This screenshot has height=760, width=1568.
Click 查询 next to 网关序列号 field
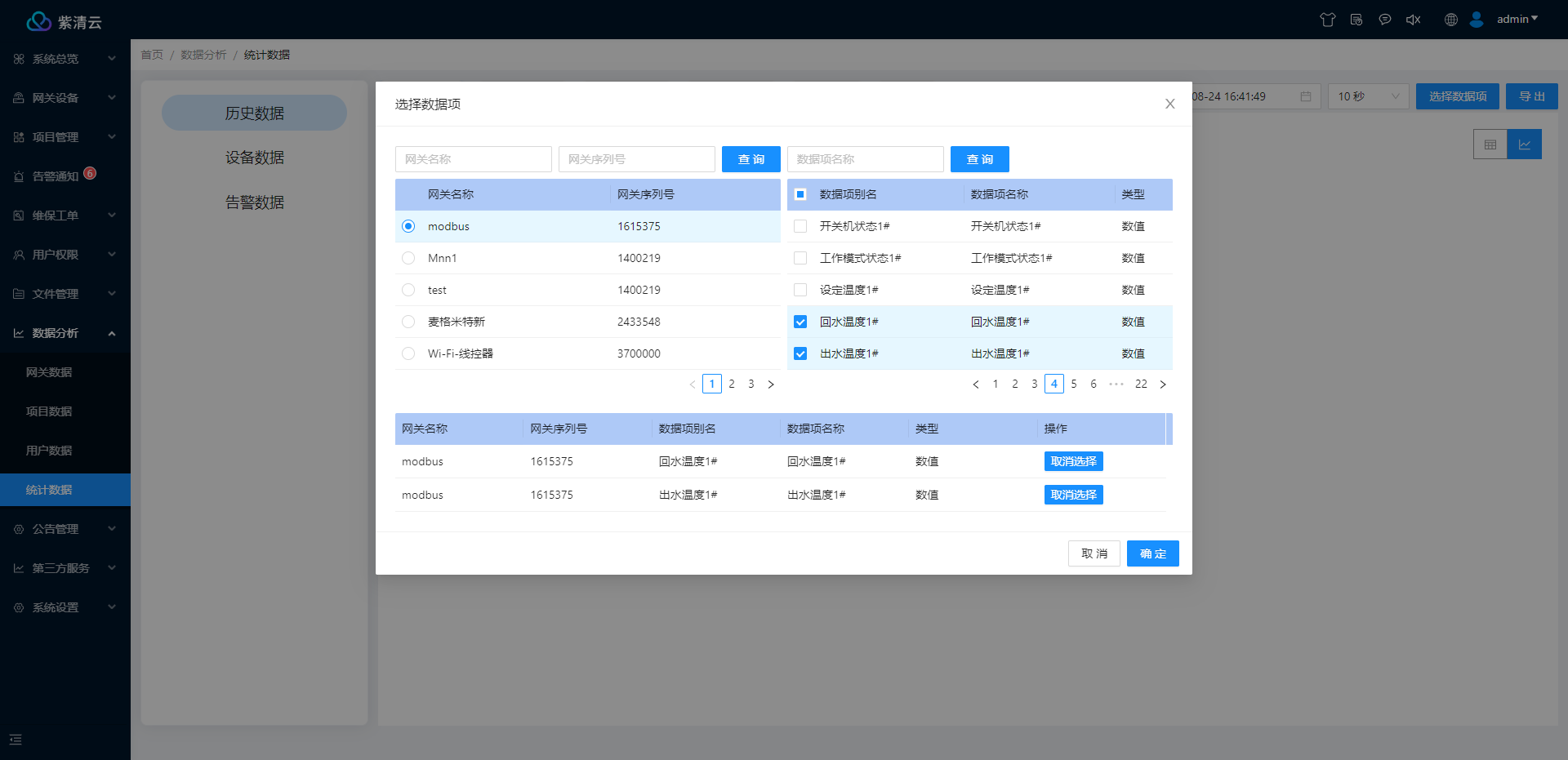[x=751, y=159]
